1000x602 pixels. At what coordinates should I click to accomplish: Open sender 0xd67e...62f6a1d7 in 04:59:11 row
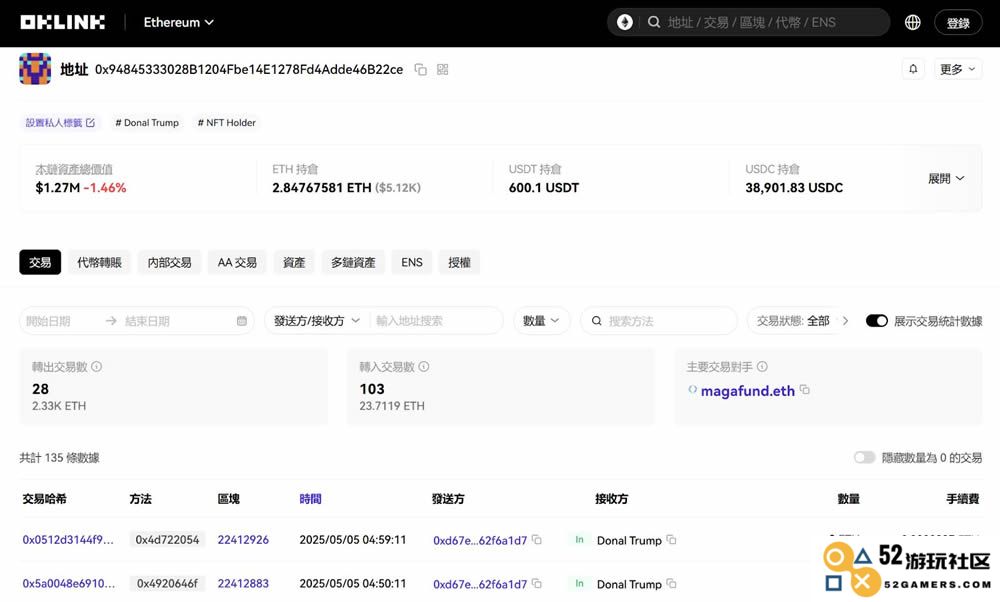pos(480,540)
